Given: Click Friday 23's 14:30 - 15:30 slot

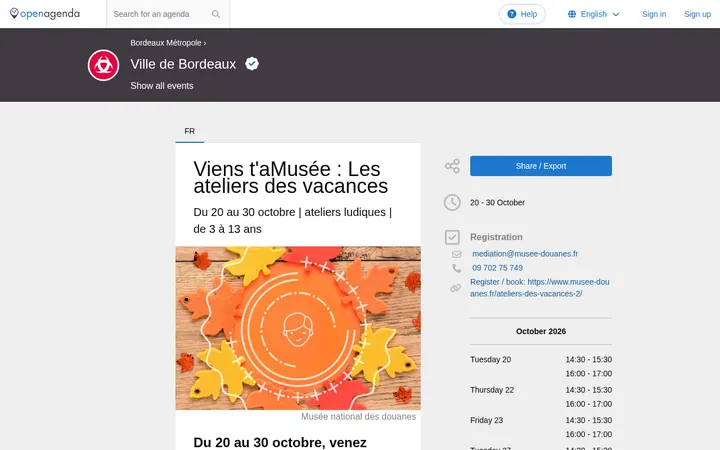Looking at the screenshot, I should (x=589, y=420).
